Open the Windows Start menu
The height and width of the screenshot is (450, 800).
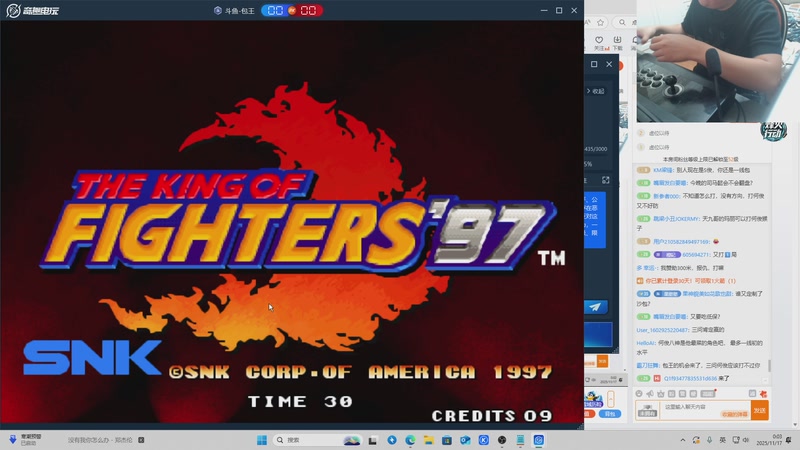[262, 440]
